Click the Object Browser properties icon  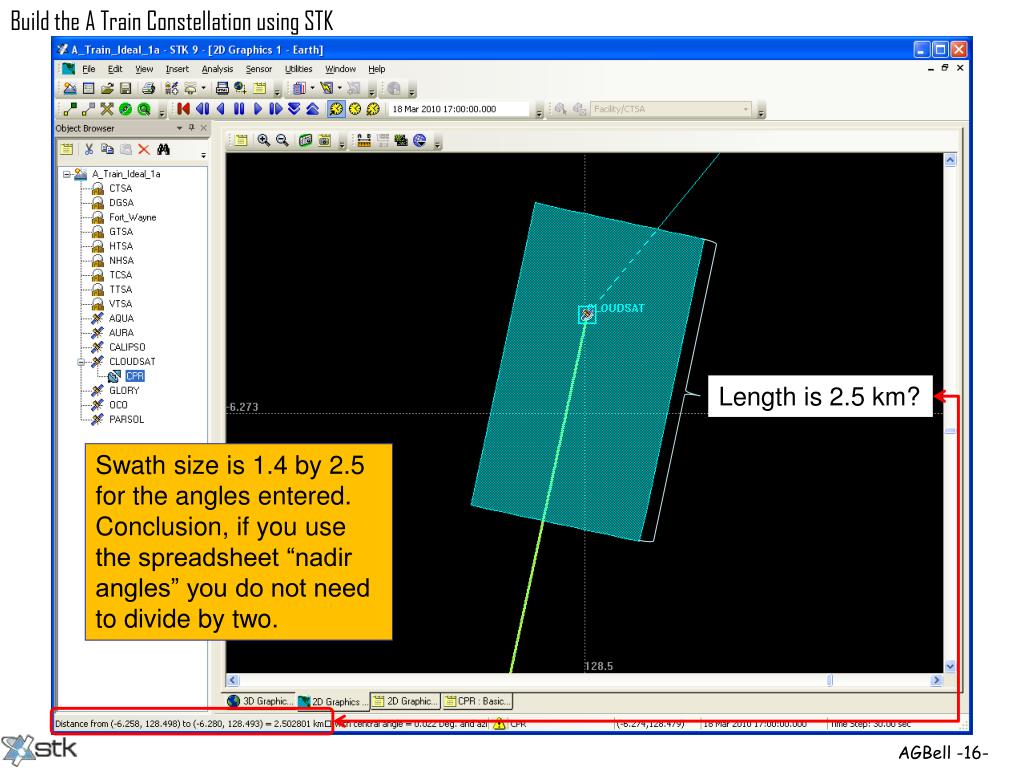[67, 150]
